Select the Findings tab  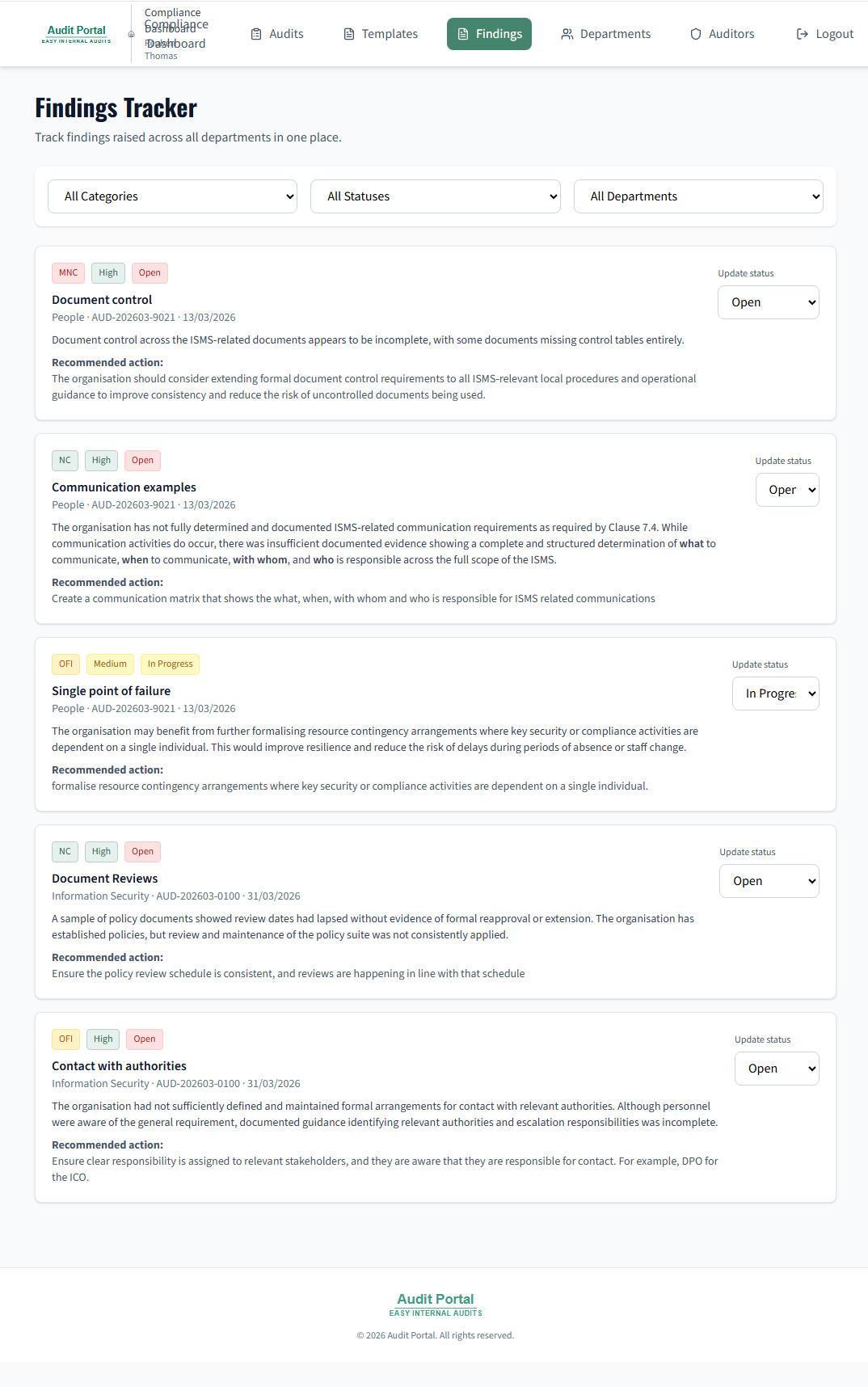[x=490, y=34]
